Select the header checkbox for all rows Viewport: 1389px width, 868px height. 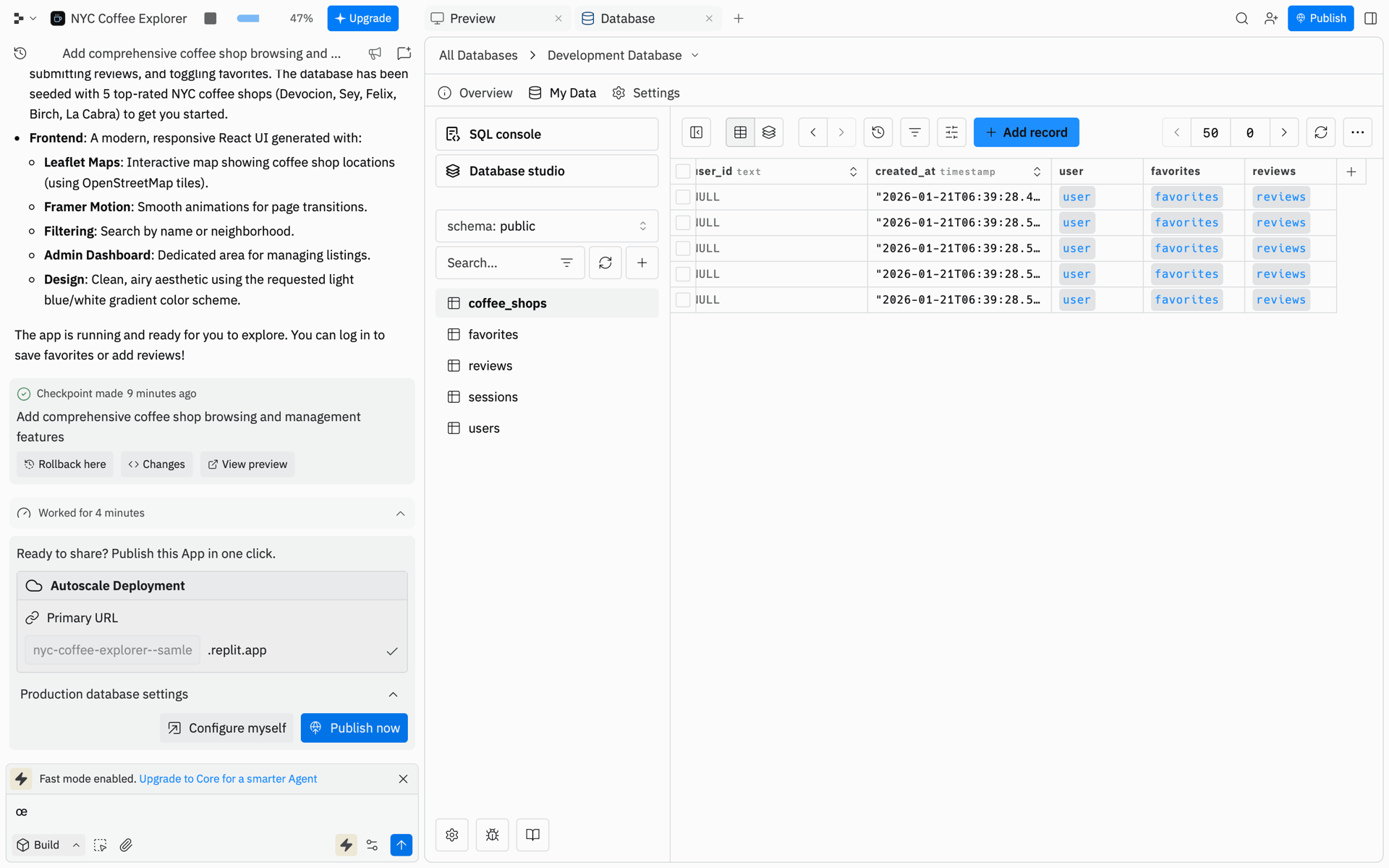682,171
